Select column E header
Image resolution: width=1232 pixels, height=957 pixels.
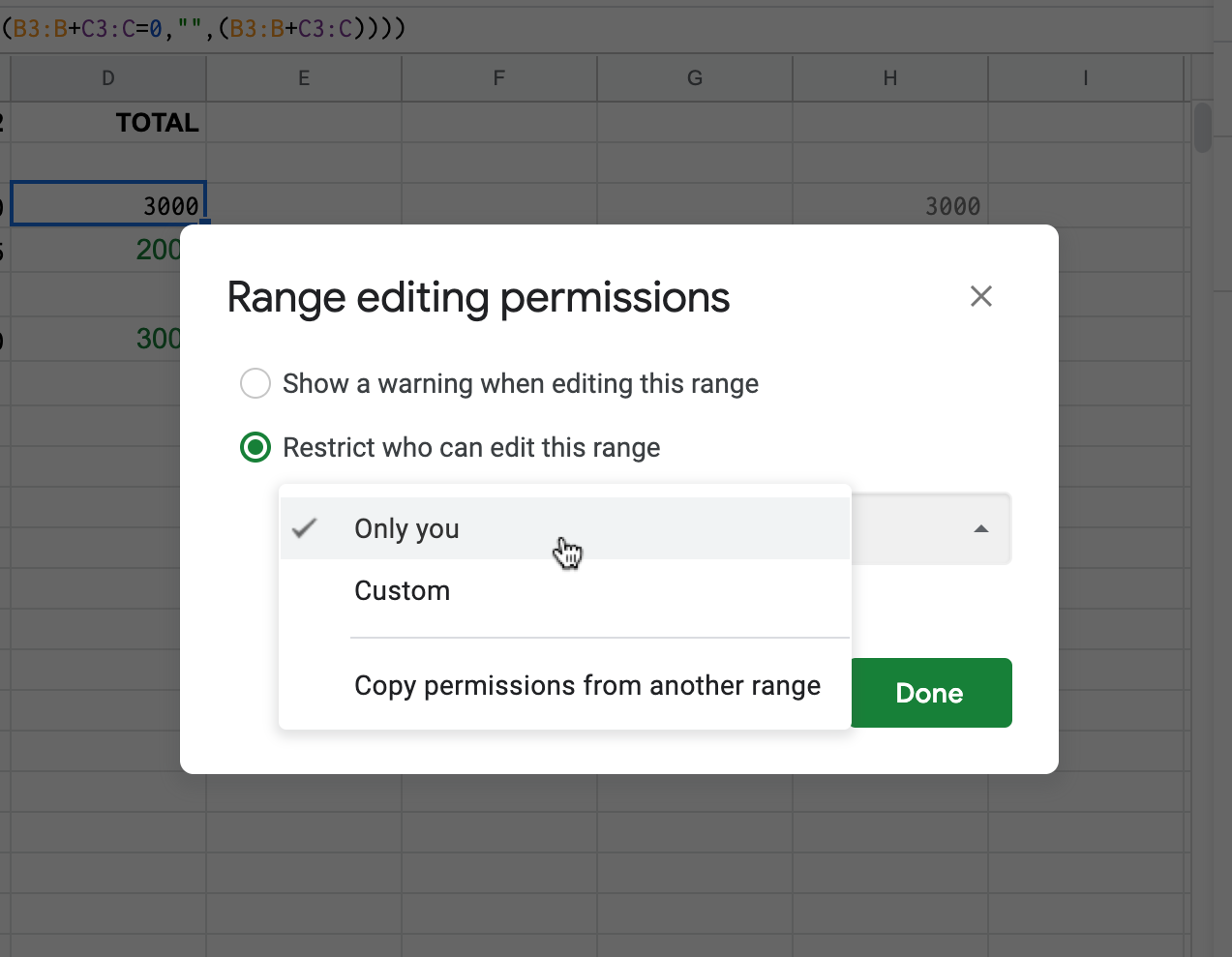[x=304, y=78]
